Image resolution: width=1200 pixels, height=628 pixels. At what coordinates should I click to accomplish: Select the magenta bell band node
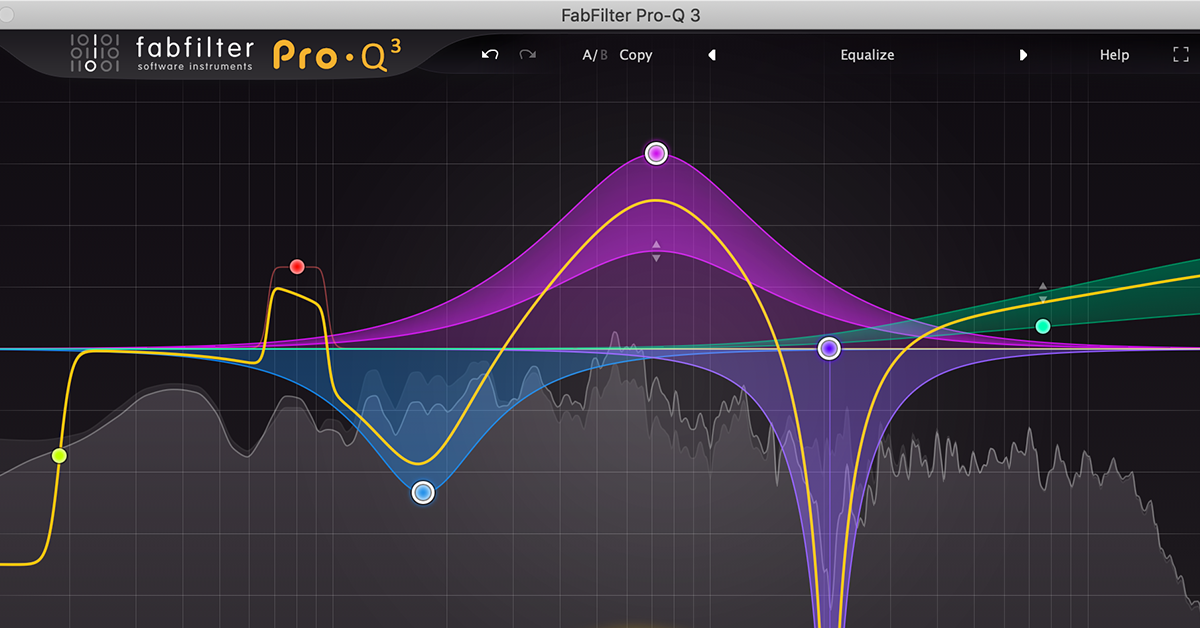coord(656,153)
